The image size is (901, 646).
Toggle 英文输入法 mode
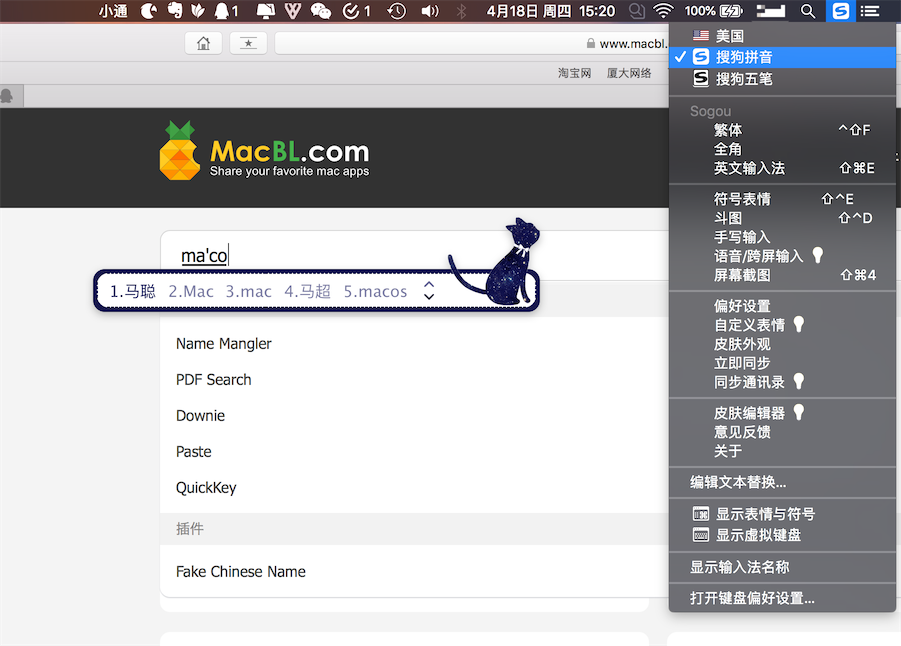[782, 168]
